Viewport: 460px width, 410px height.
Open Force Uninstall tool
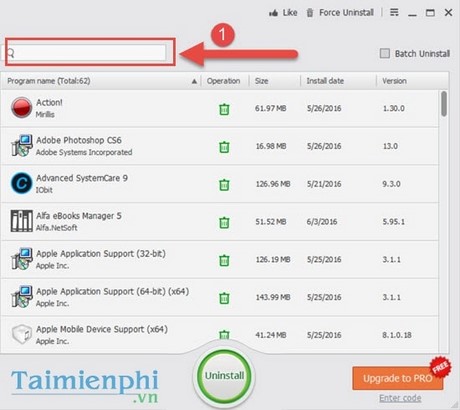(x=340, y=13)
